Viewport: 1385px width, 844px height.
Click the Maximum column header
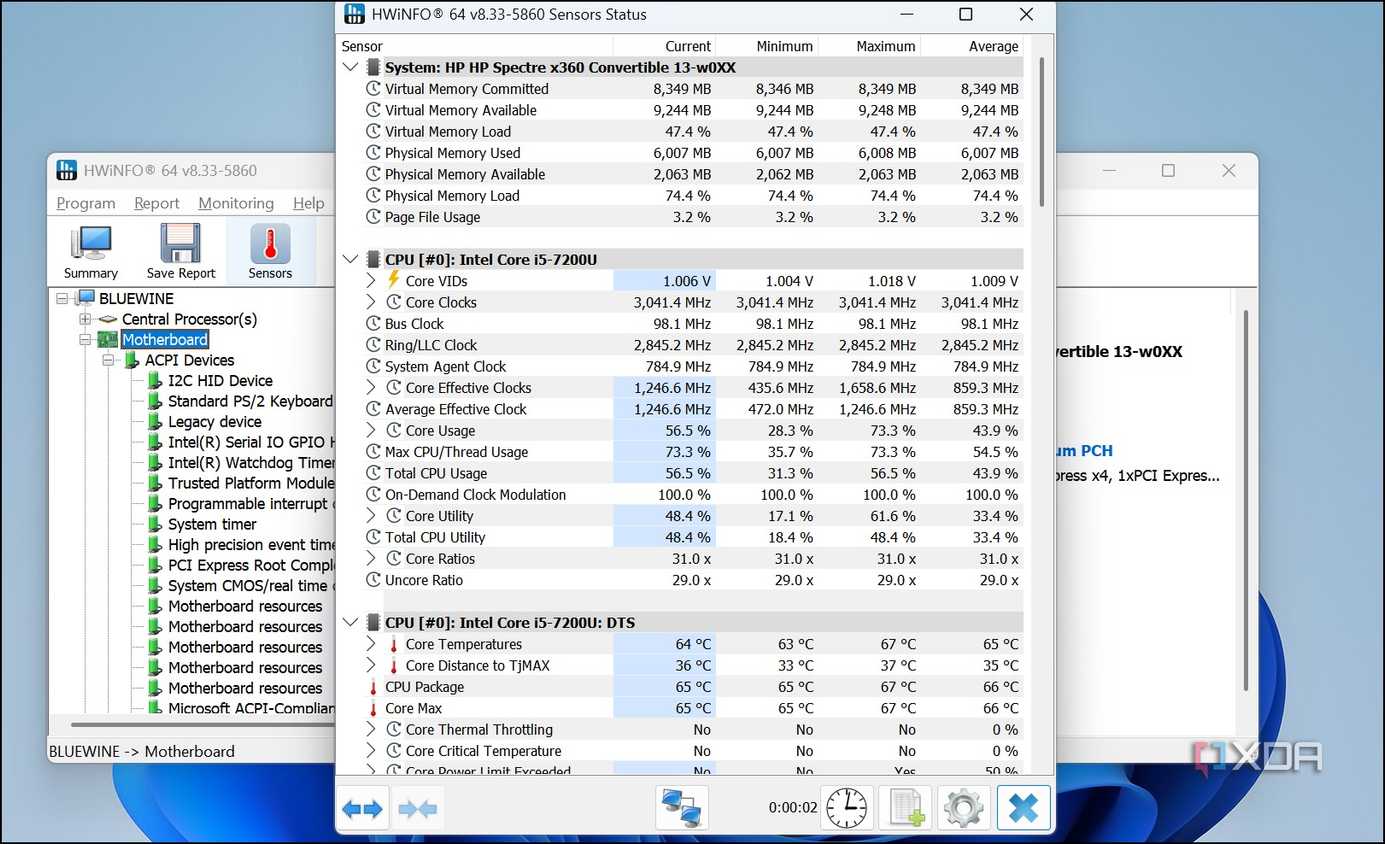[x=869, y=46]
